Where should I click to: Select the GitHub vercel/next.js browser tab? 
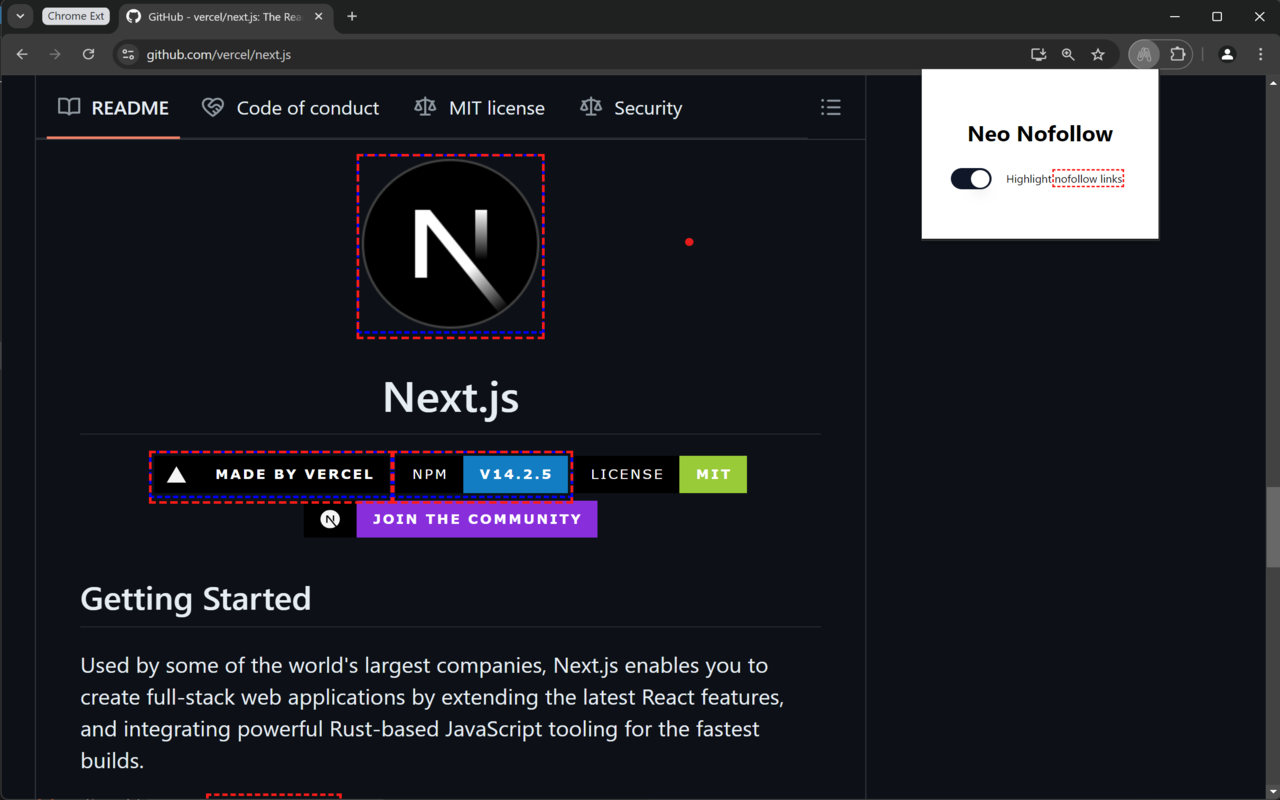pyautogui.click(x=220, y=16)
